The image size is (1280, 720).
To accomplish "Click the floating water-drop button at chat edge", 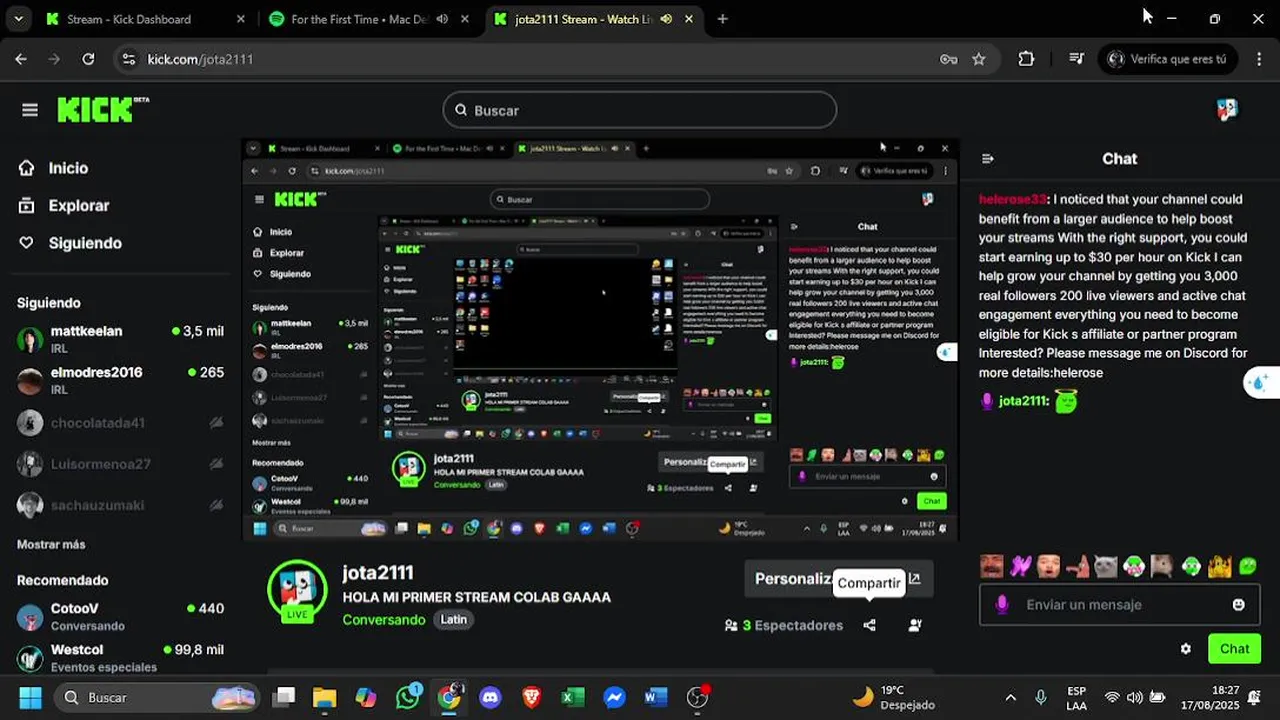I will (x=1261, y=382).
